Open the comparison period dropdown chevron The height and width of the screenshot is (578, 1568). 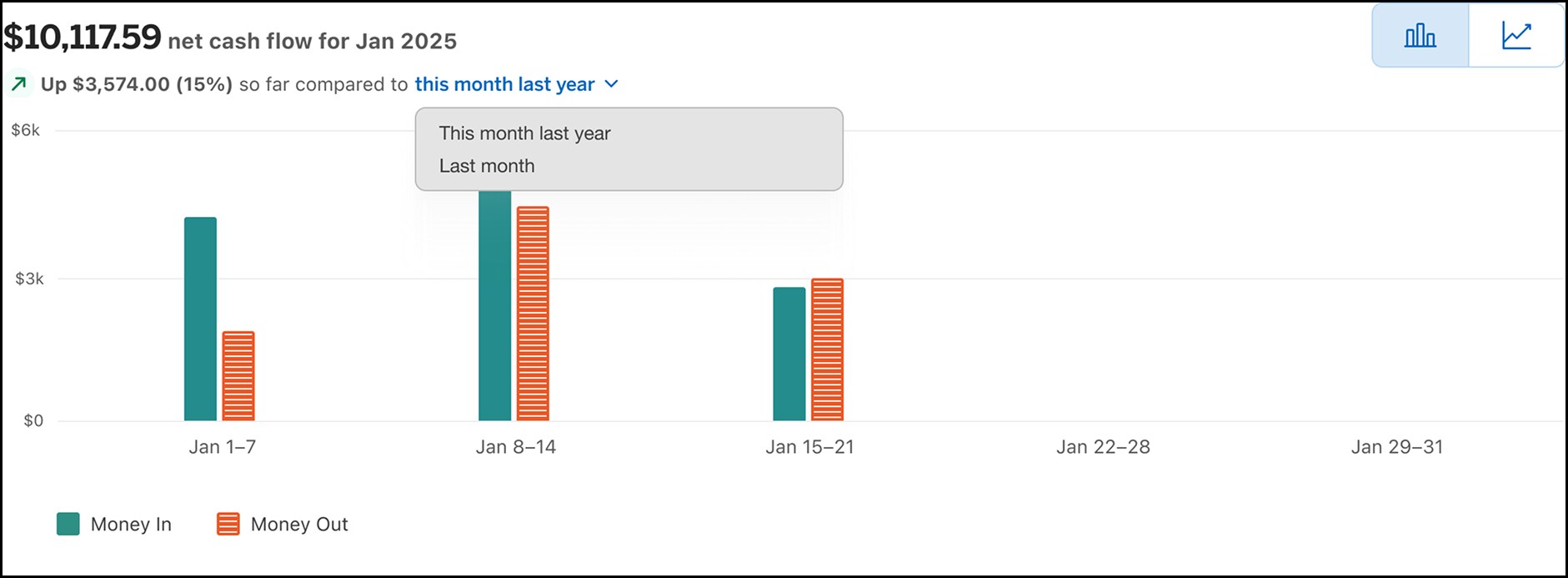click(x=611, y=84)
